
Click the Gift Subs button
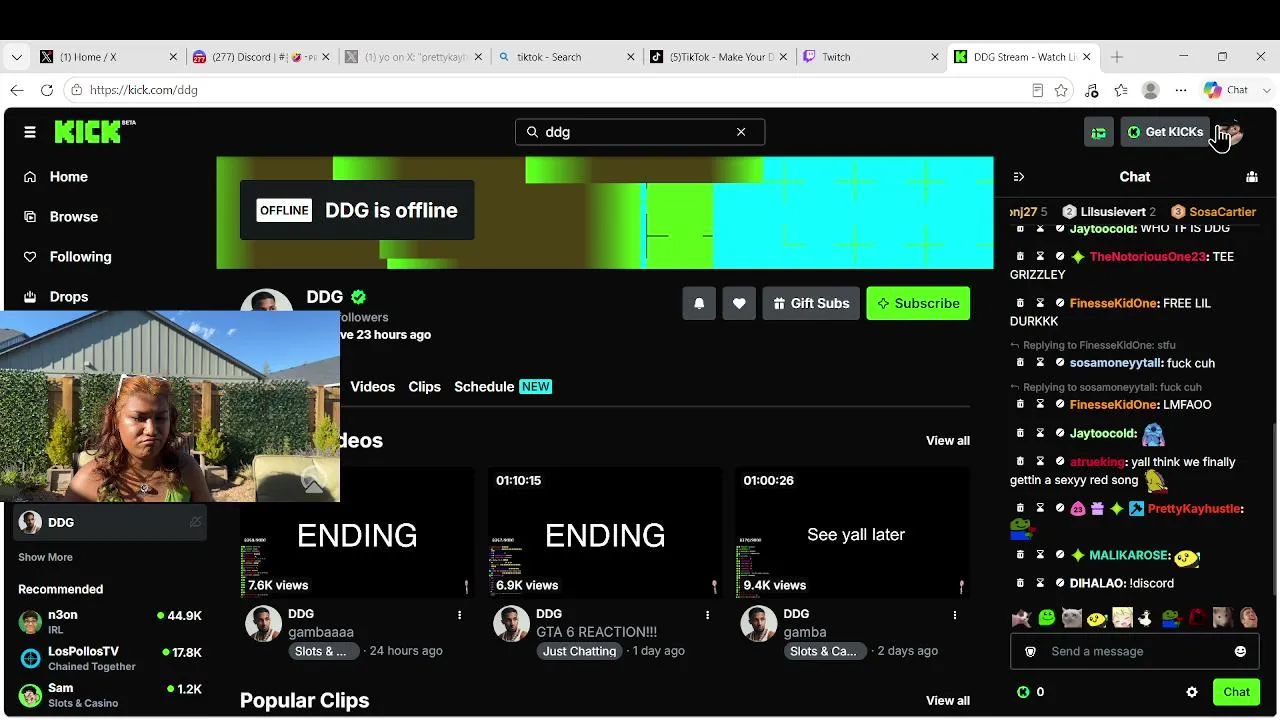(x=811, y=303)
